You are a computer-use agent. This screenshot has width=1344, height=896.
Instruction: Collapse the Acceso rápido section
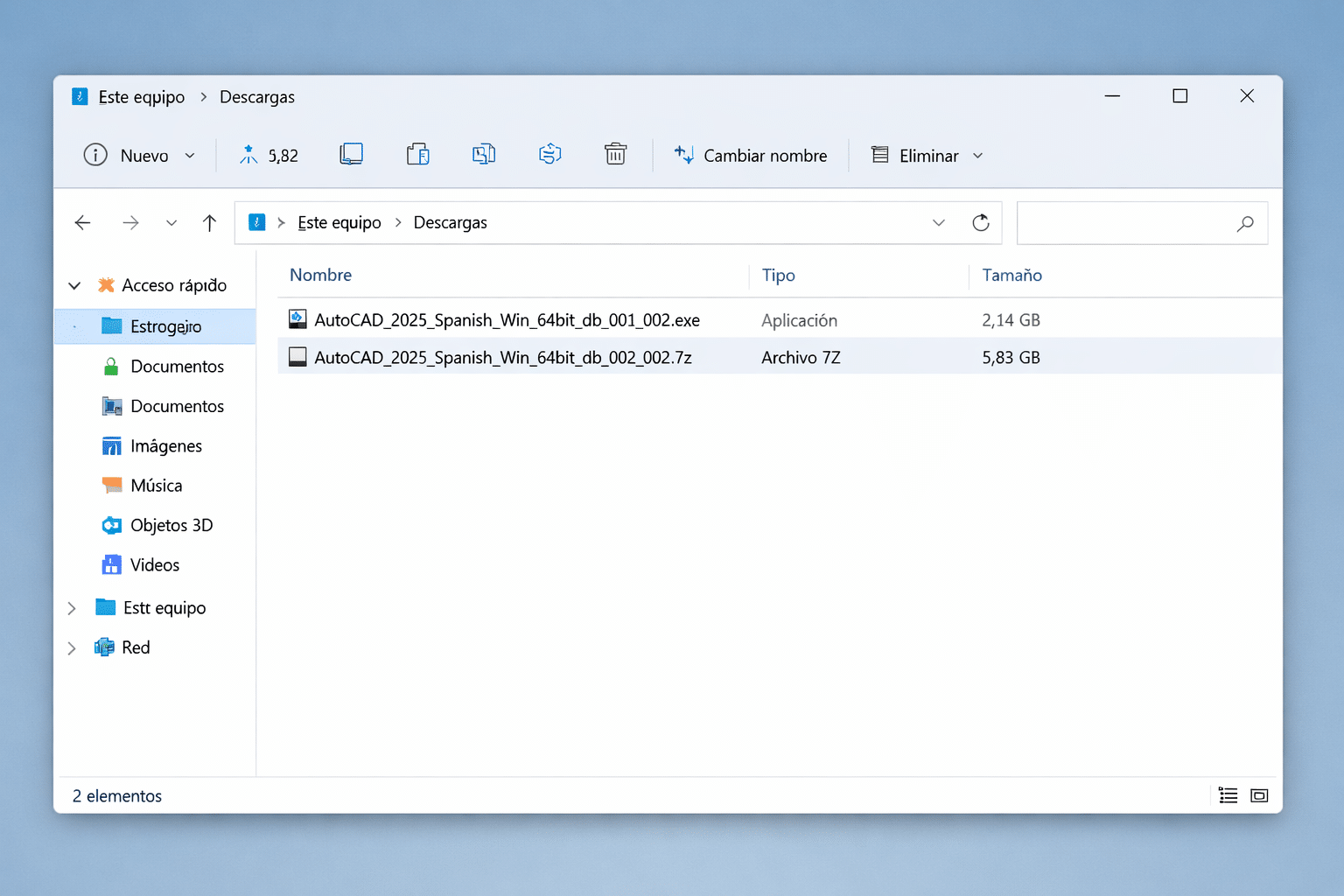pyautogui.click(x=74, y=285)
